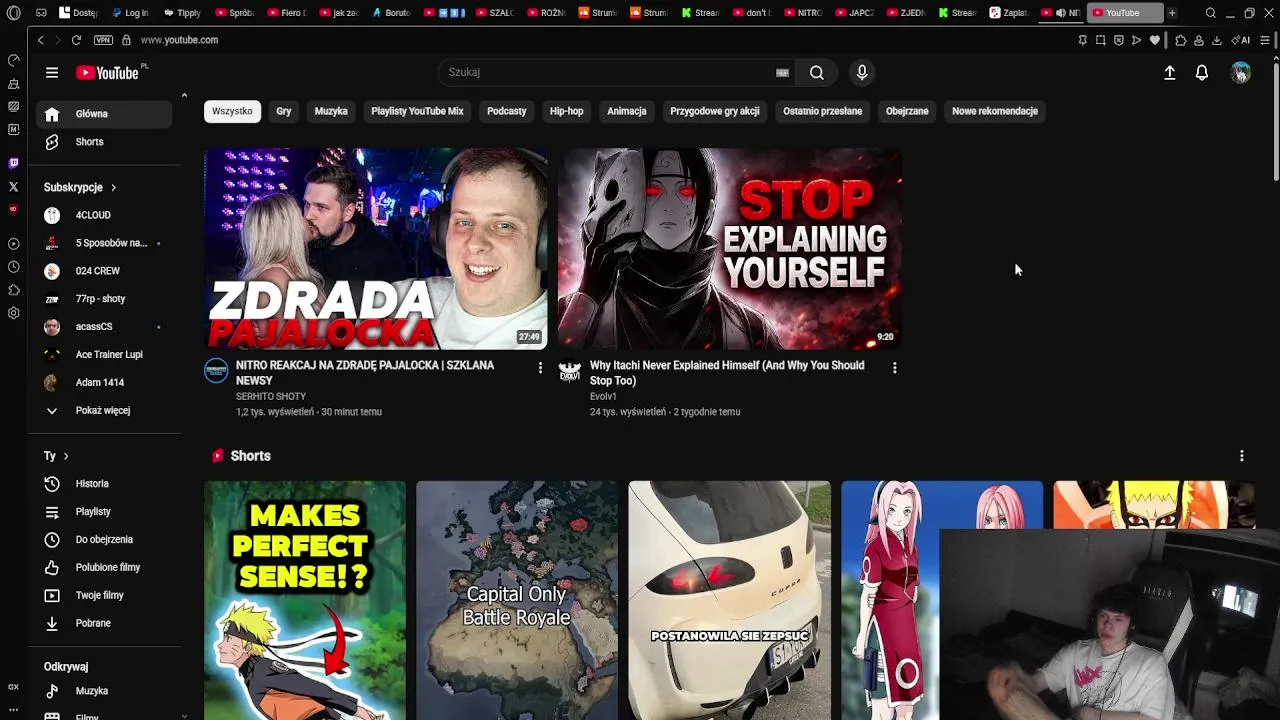Screen dimensions: 1280x720
Task: Open acassCS subscription channel
Action: [104, 327]
